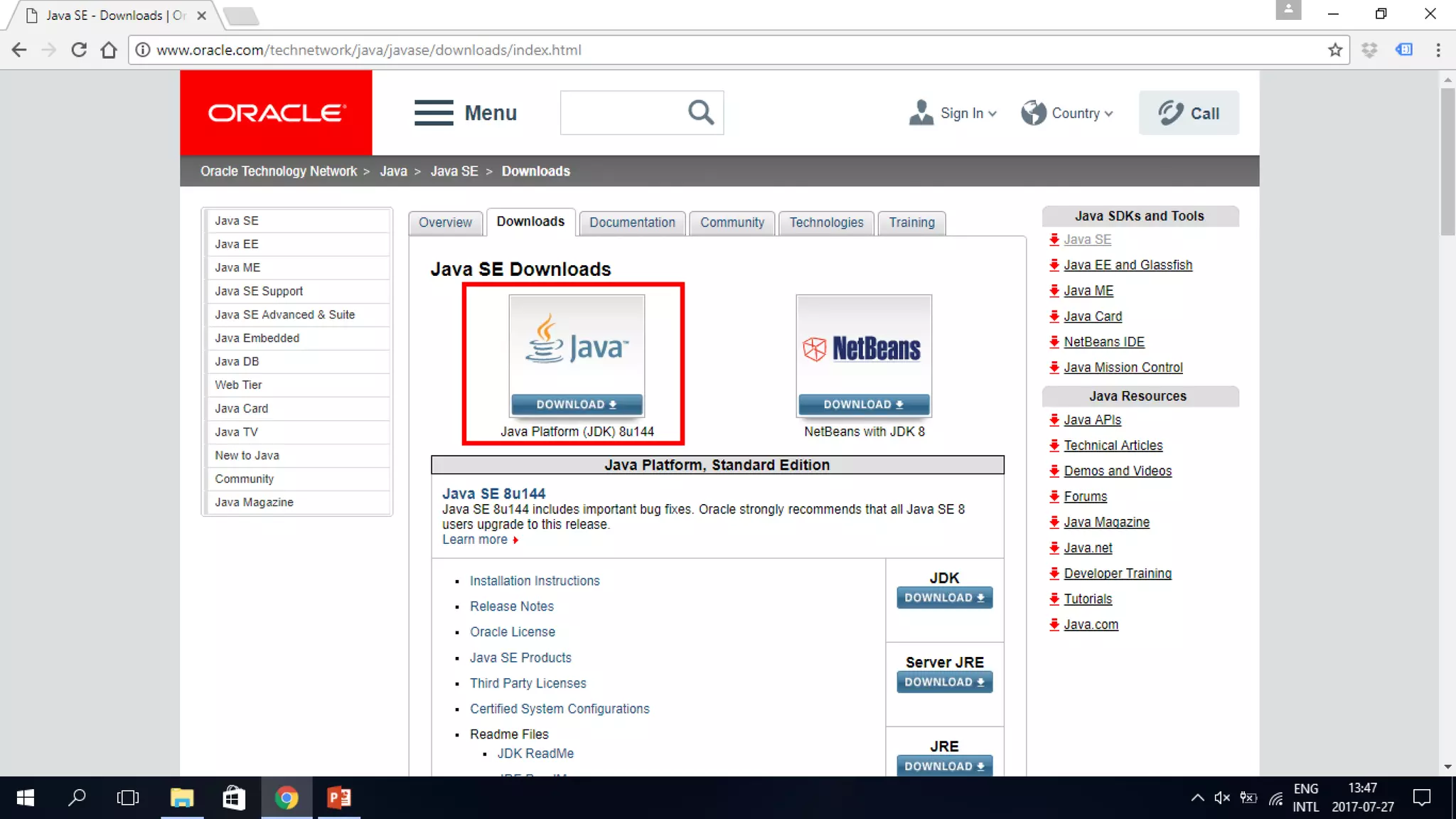1456x819 pixels.
Task: Select Java Embedded in left sidebar
Action: pos(297,338)
